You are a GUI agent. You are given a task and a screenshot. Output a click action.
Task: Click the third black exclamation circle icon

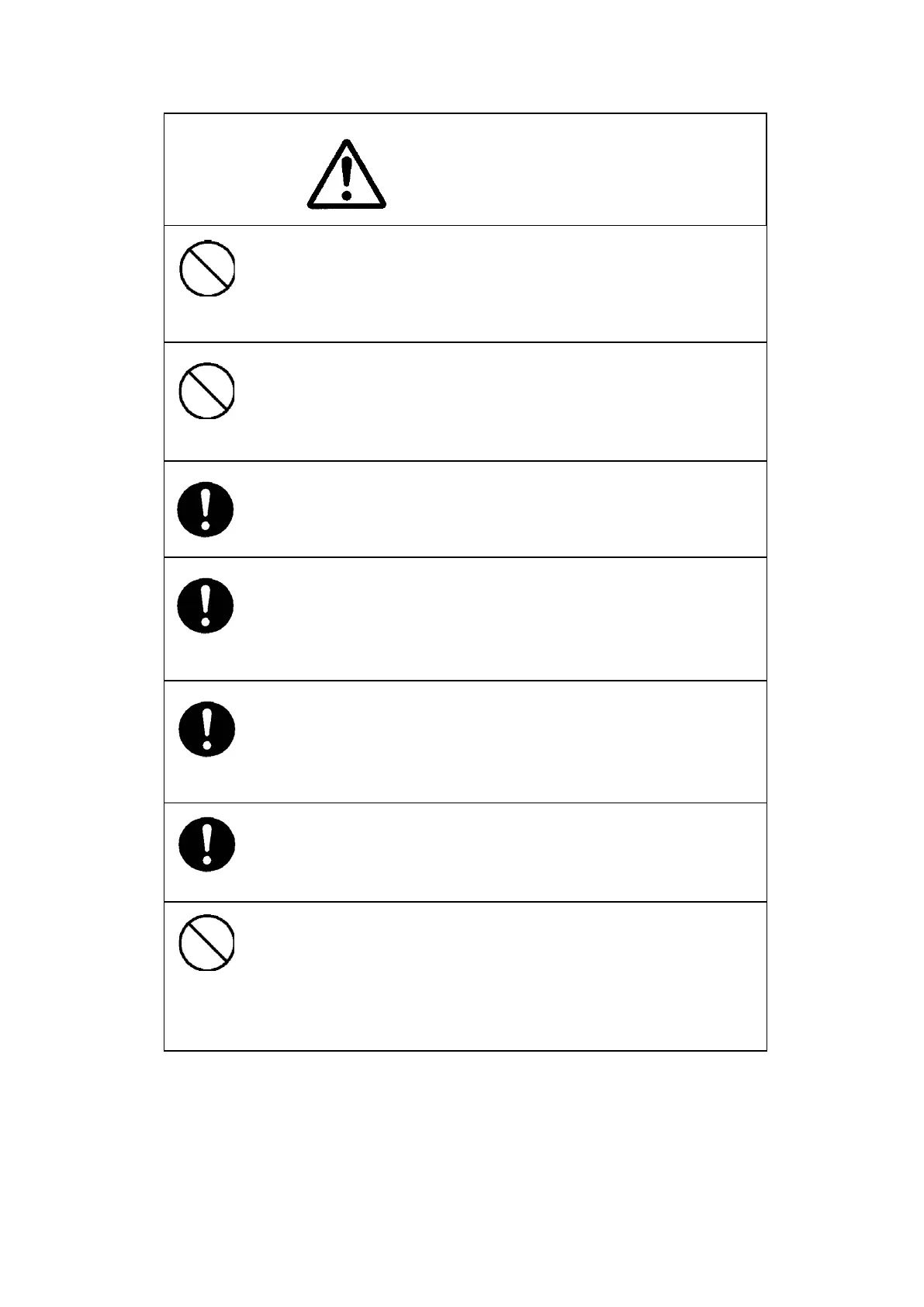(206, 729)
